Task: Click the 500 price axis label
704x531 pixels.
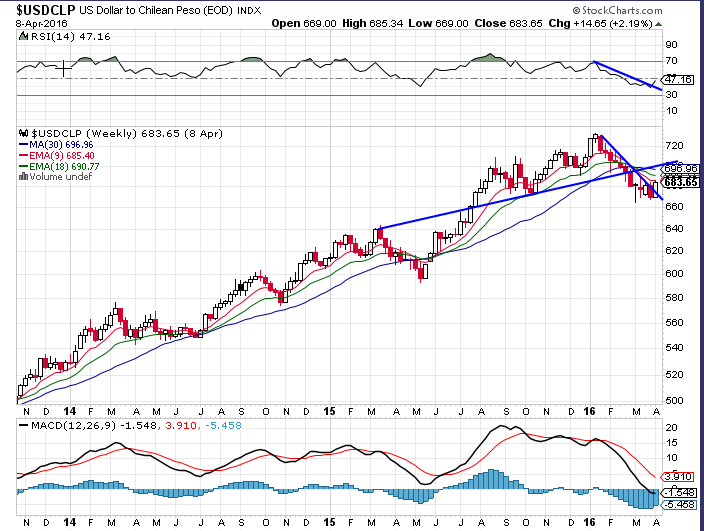Action: 674,400
